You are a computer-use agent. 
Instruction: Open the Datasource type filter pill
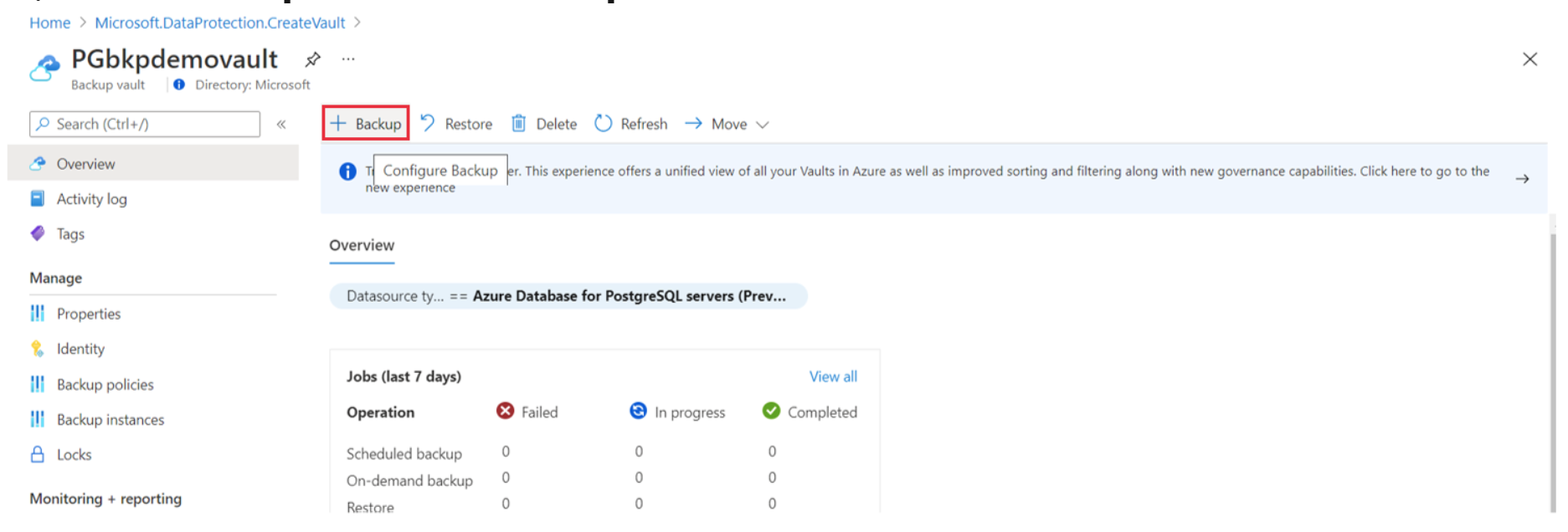[568, 296]
